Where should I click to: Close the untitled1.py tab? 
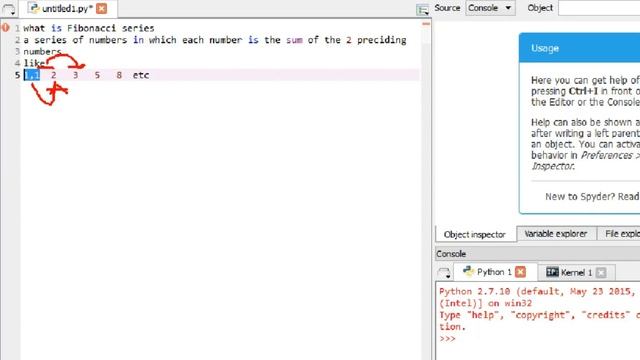[102, 9]
